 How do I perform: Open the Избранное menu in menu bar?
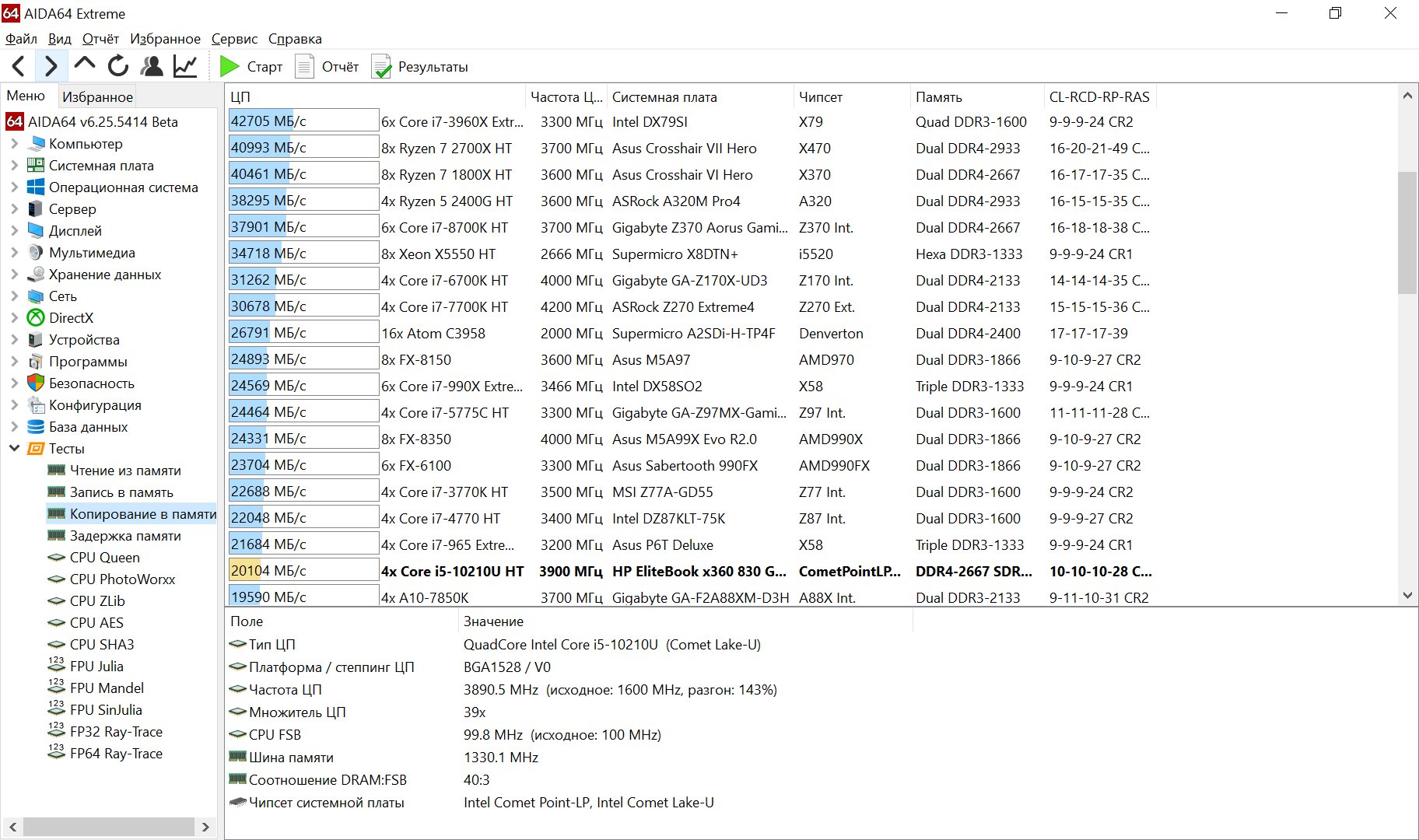165,39
